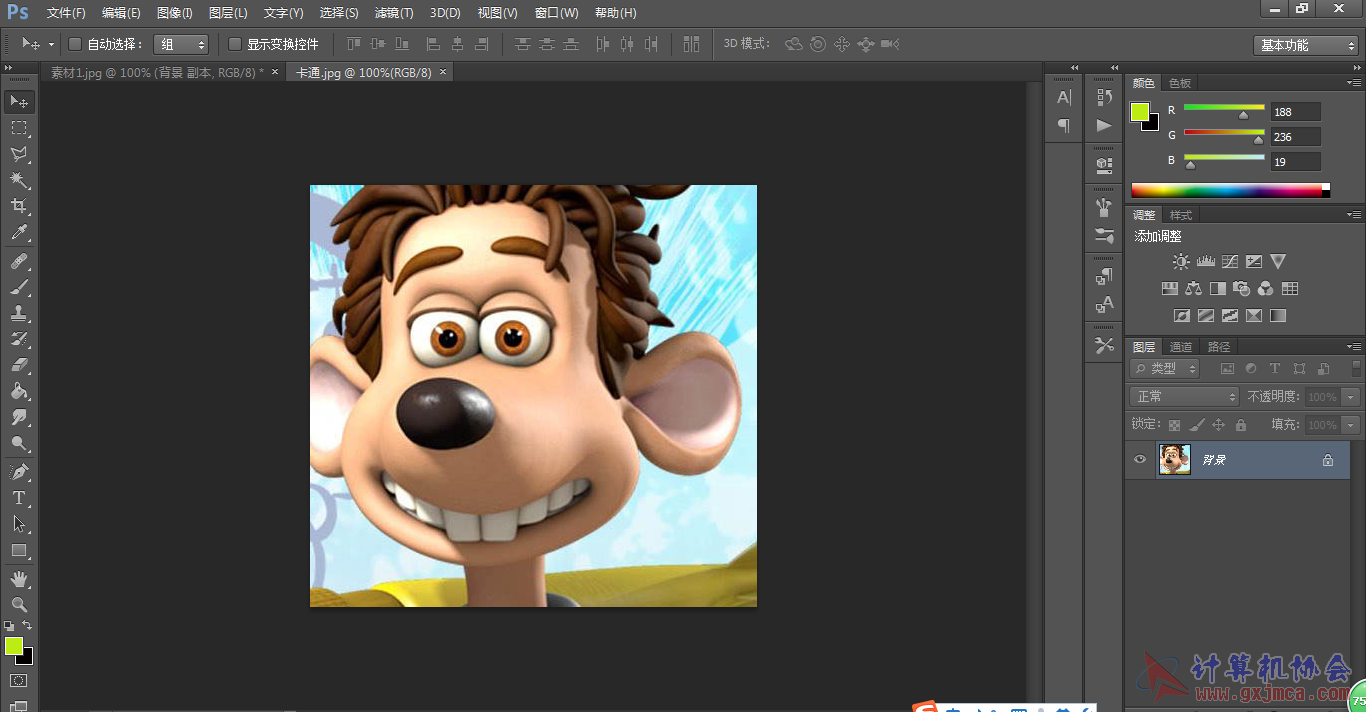The width and height of the screenshot is (1366, 712).
Task: Select the Zoom tool
Action: click(19, 605)
